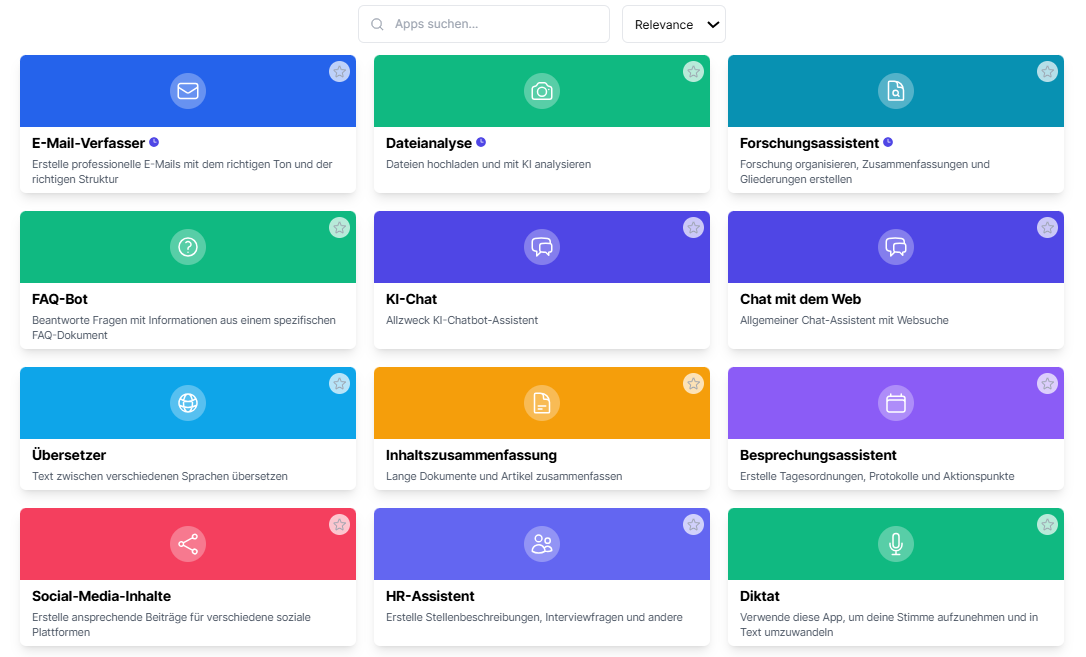
Task: Toggle favorite star on Inhaltszusammenfassung card
Action: (x=693, y=384)
